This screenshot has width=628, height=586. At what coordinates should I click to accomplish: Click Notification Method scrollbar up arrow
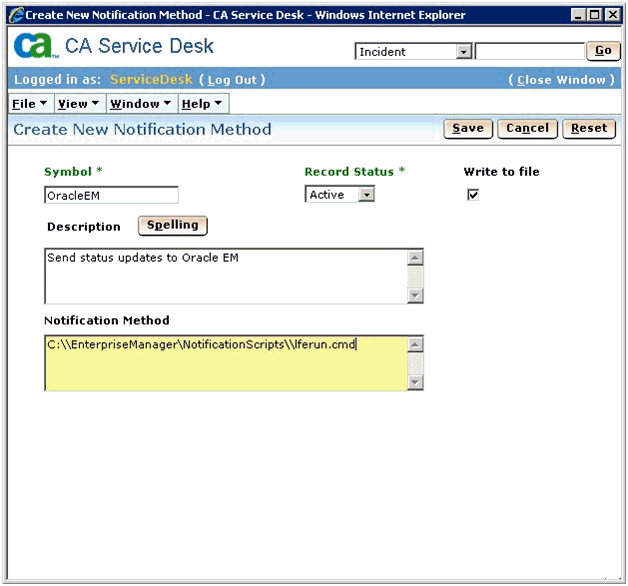[x=415, y=344]
